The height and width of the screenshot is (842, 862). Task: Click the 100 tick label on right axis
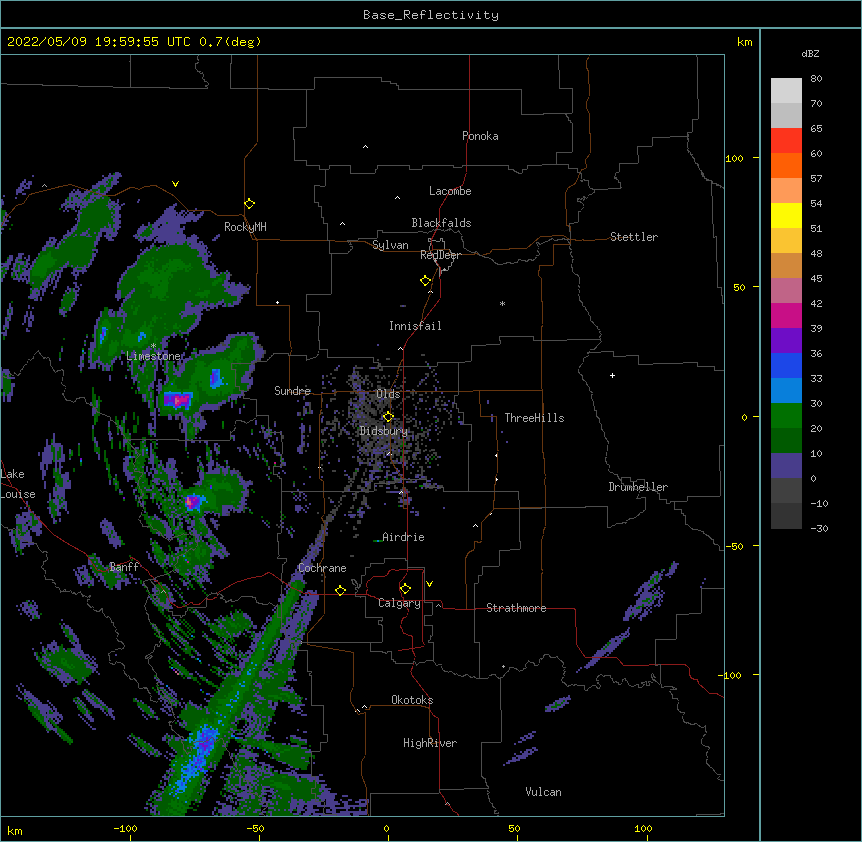[734, 158]
